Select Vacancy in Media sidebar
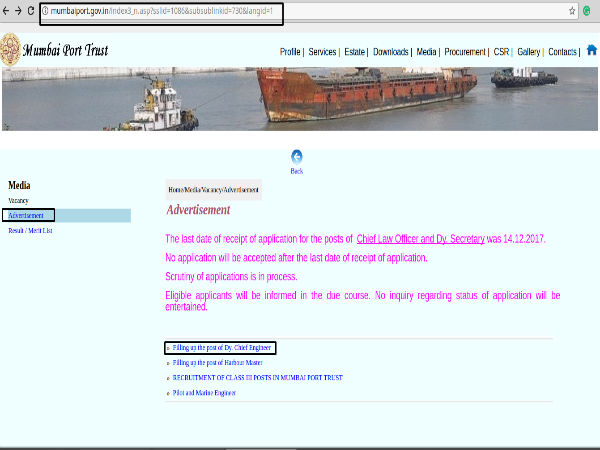 point(18,201)
